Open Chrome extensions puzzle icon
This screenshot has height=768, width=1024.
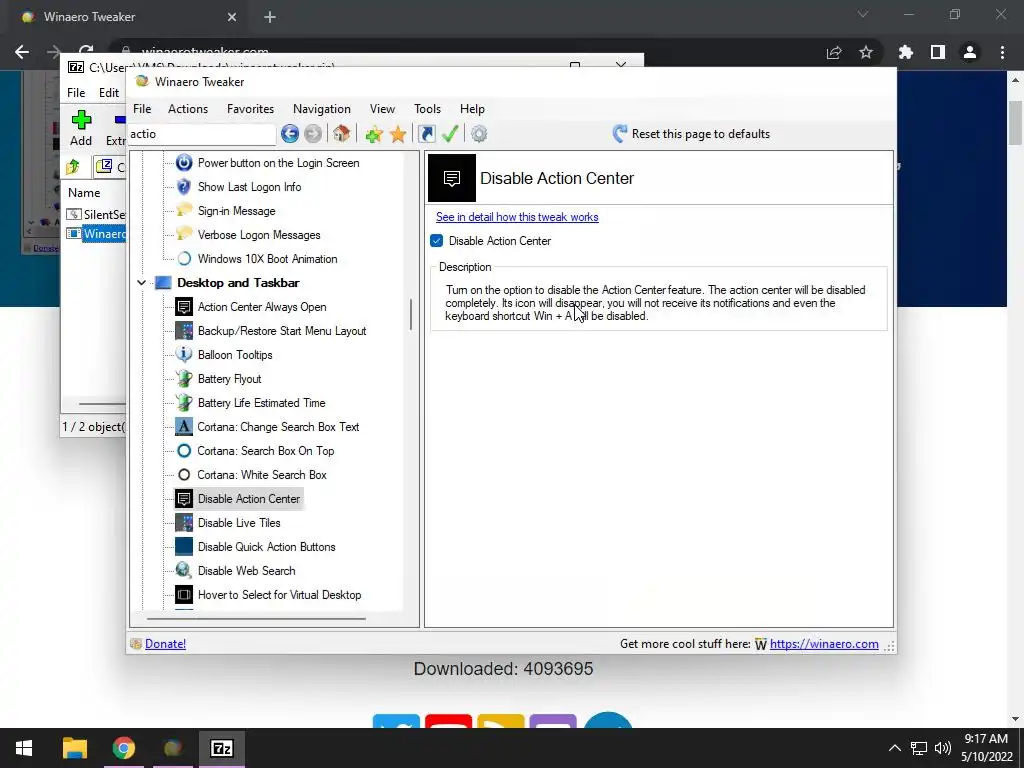pyautogui.click(x=906, y=52)
